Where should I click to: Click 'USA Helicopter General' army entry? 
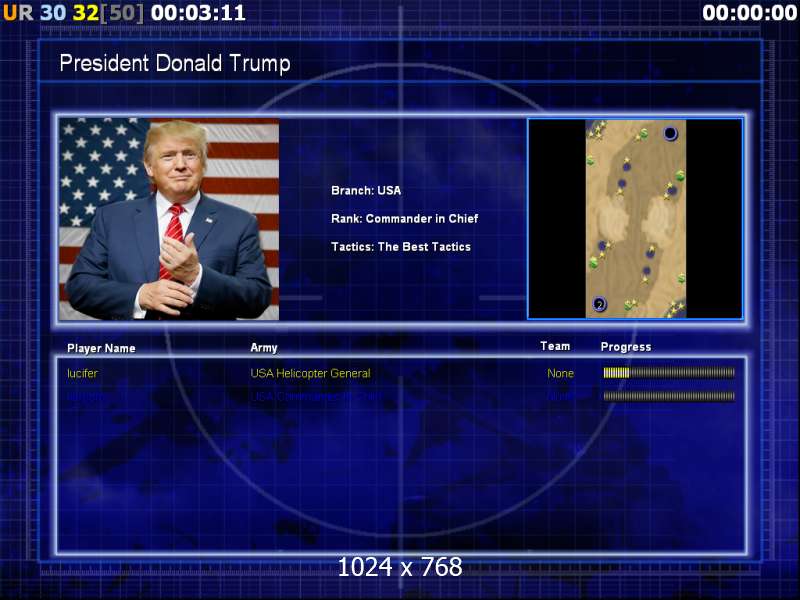(310, 373)
